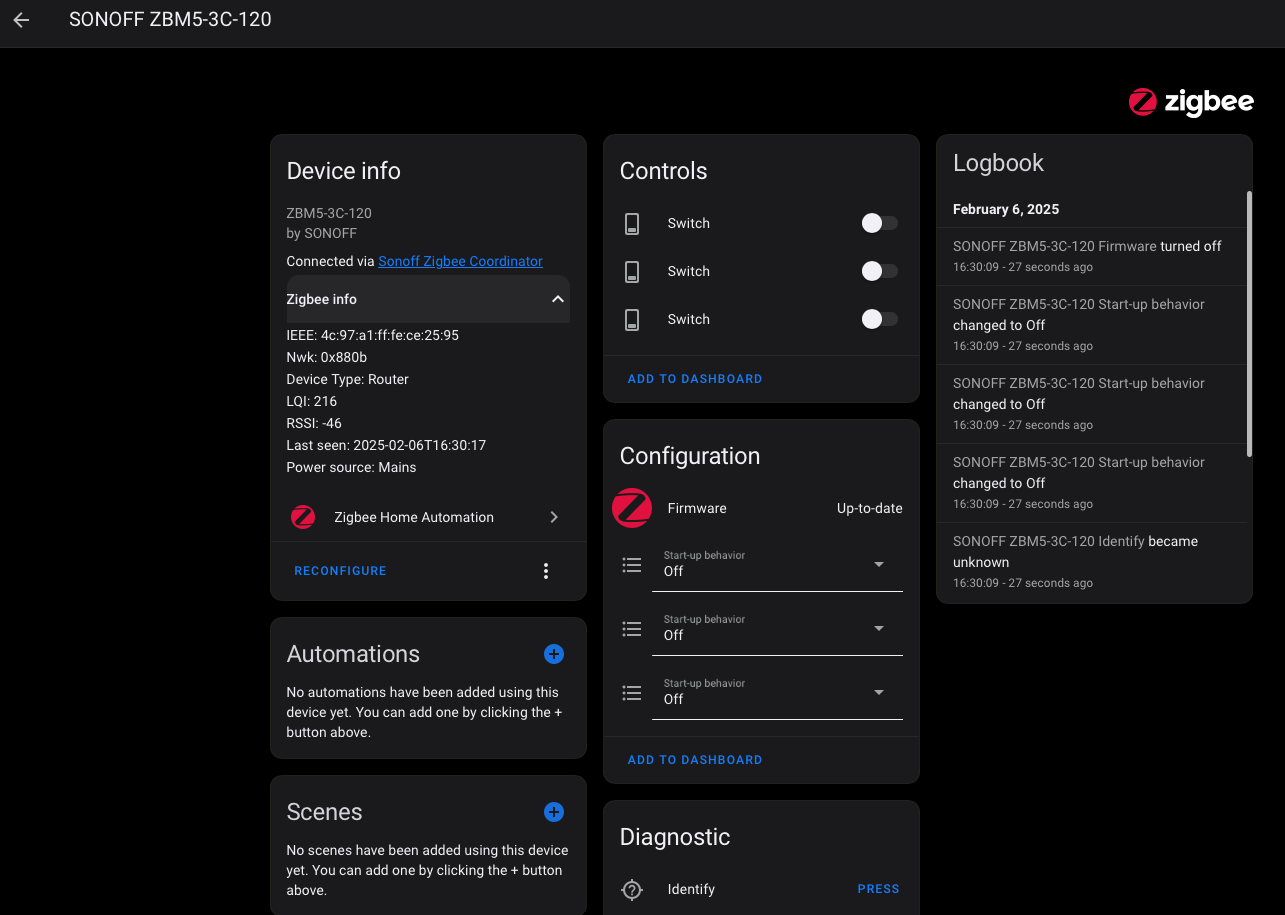The image size is (1285, 915).
Task: Click the Nwk: 0x880b line
Action: coord(327,357)
